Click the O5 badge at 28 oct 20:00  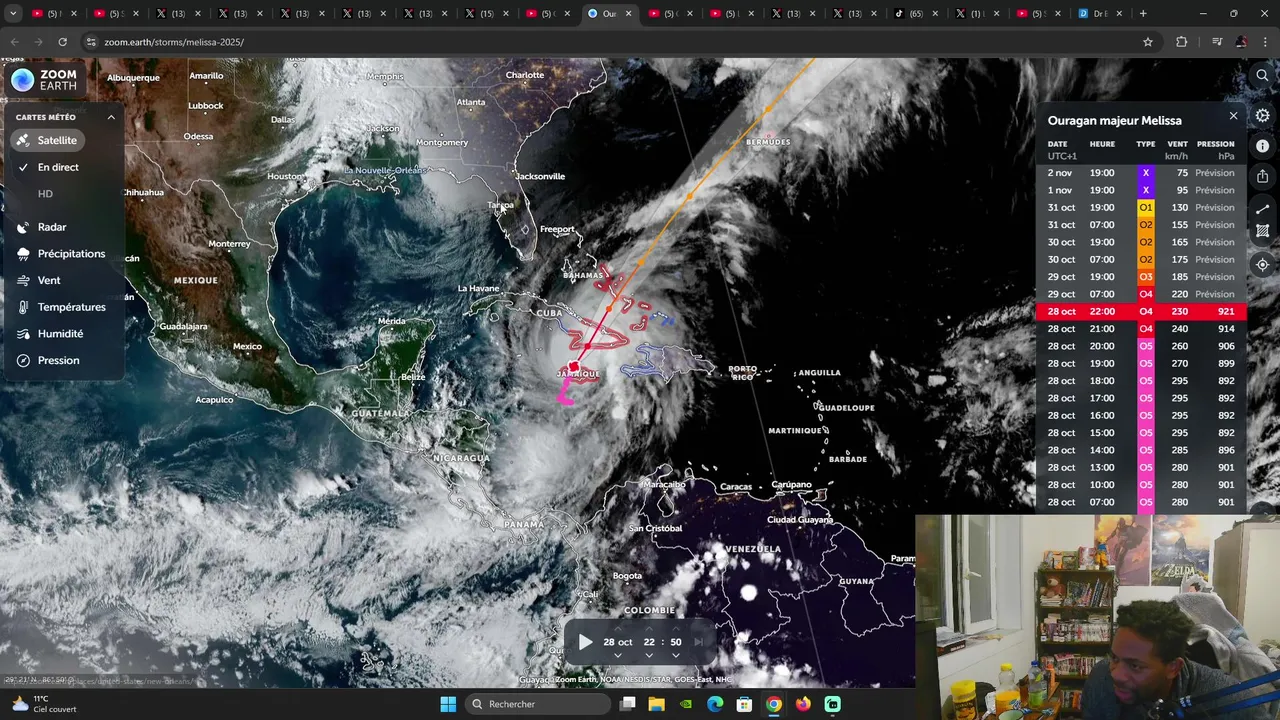[1146, 346]
